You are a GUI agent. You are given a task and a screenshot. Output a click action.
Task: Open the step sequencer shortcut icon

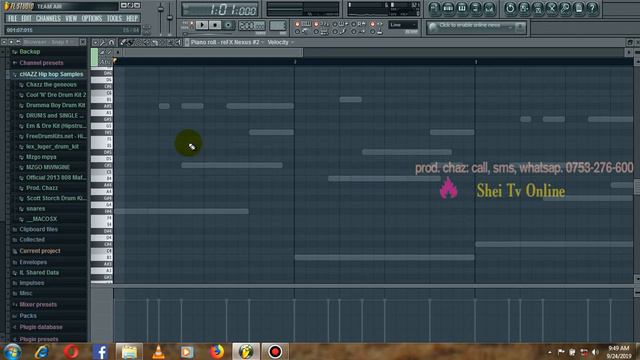(x=448, y=8)
